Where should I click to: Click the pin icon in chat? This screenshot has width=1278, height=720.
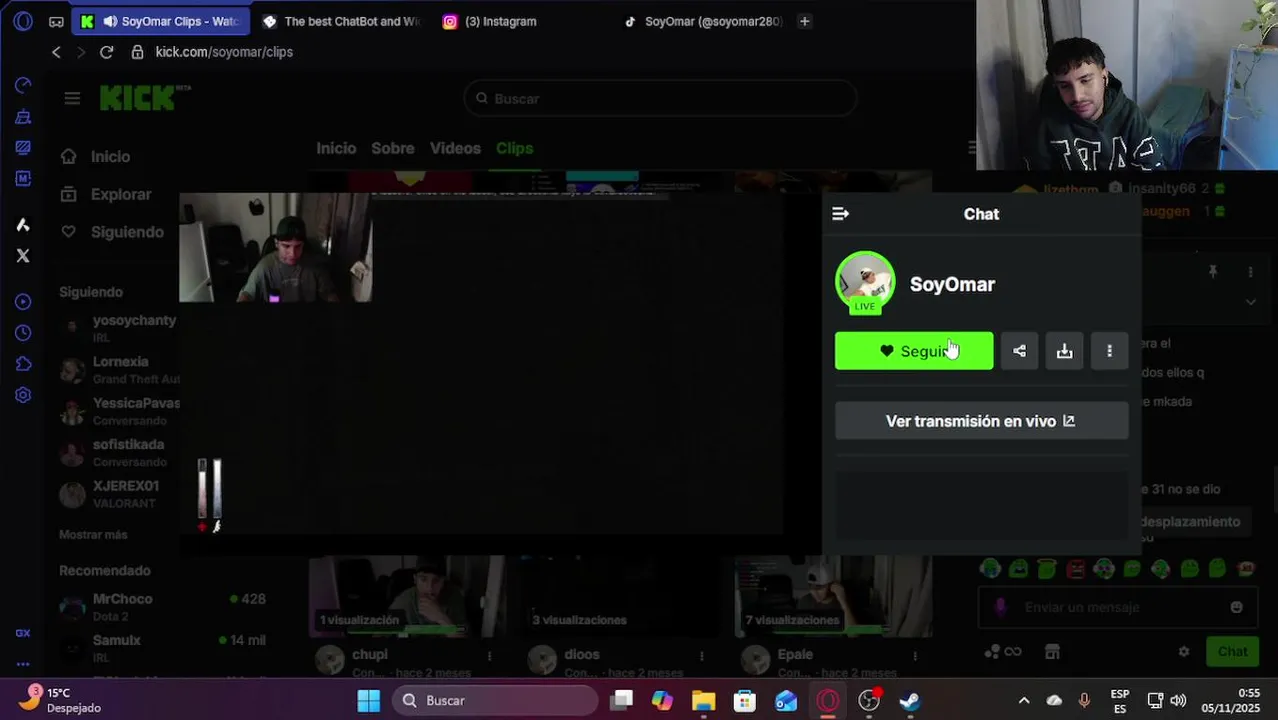pyautogui.click(x=1213, y=272)
